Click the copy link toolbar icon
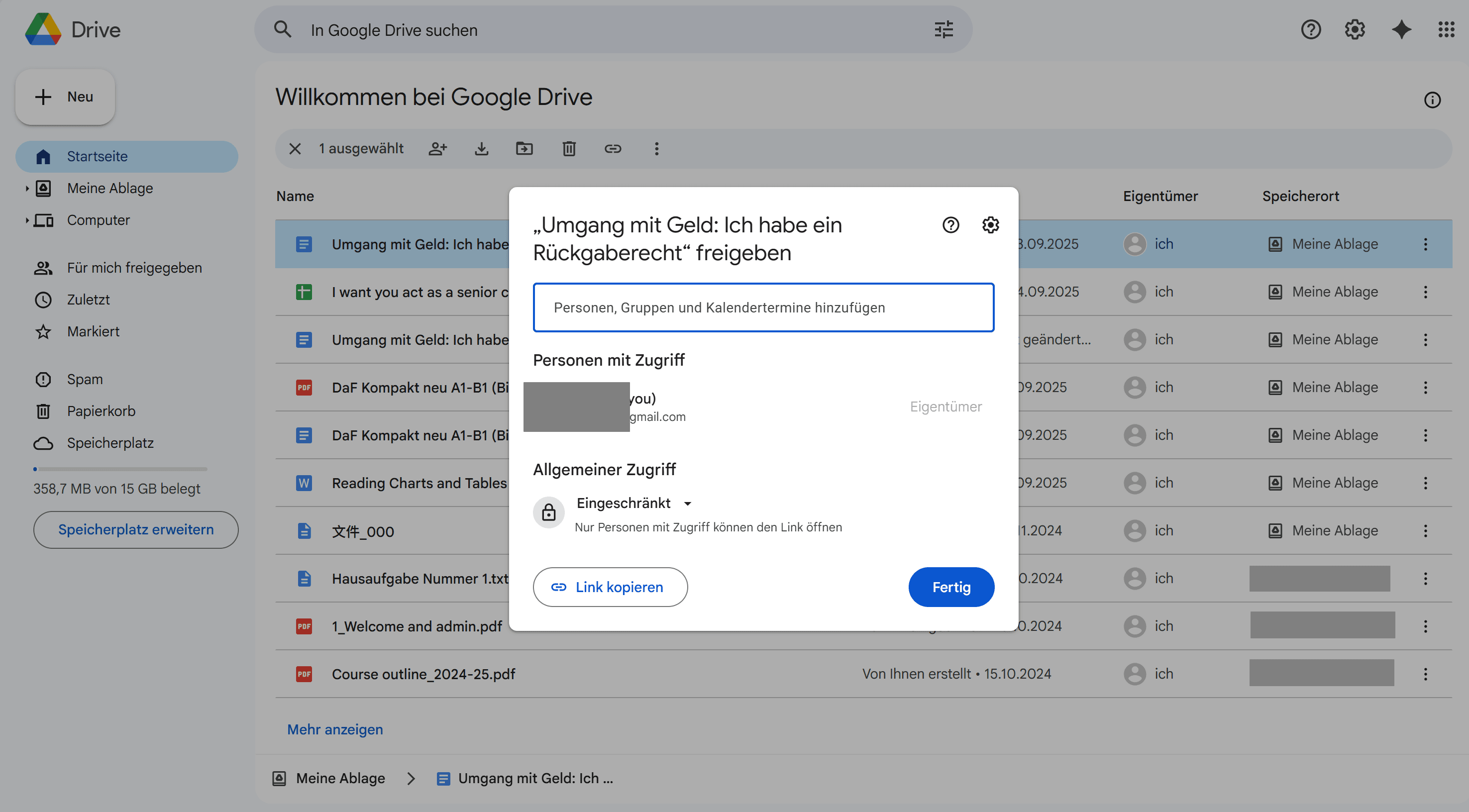Viewport: 1469px width, 812px height. click(x=613, y=149)
